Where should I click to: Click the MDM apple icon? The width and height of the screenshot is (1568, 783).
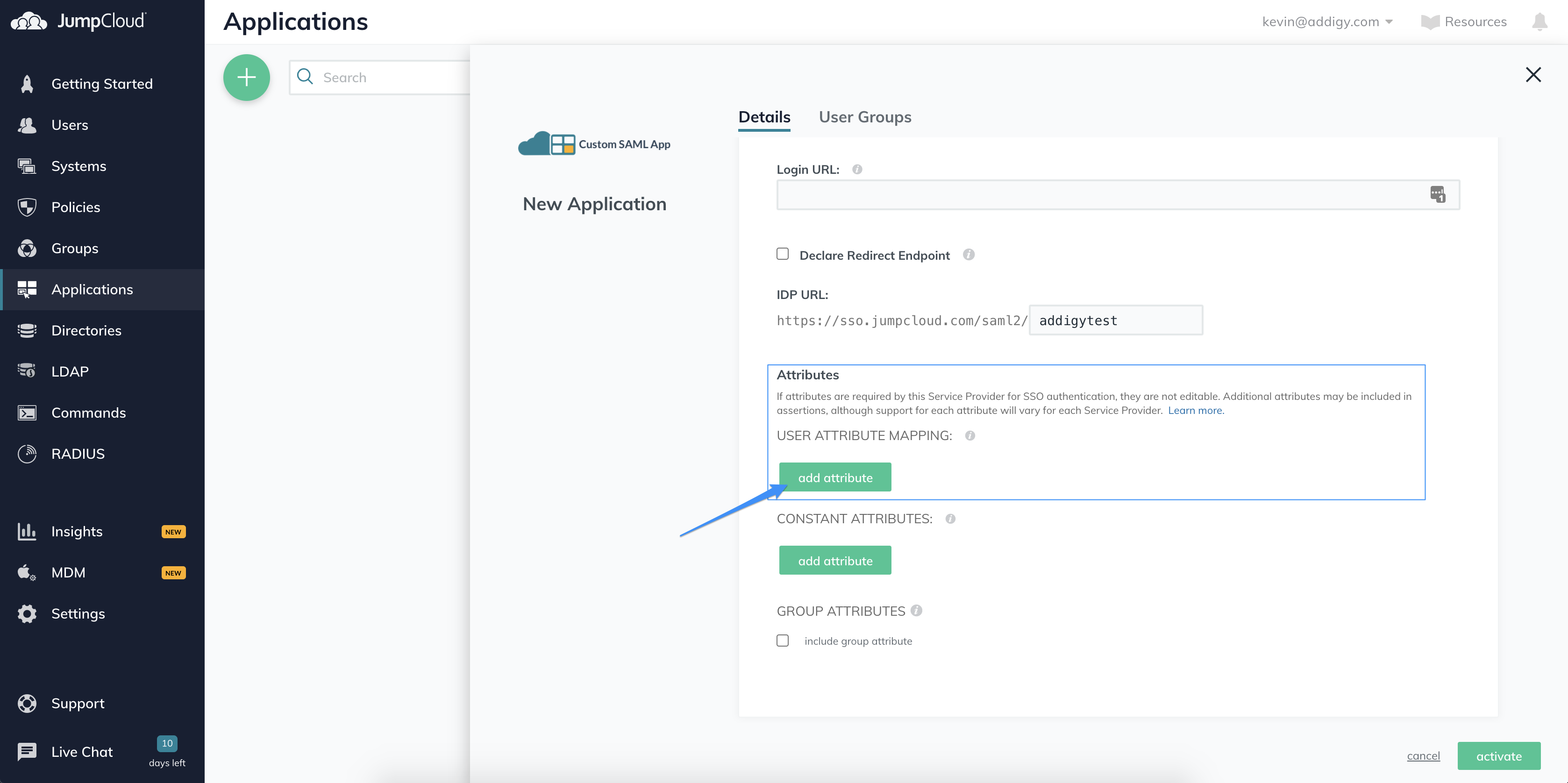click(x=27, y=572)
